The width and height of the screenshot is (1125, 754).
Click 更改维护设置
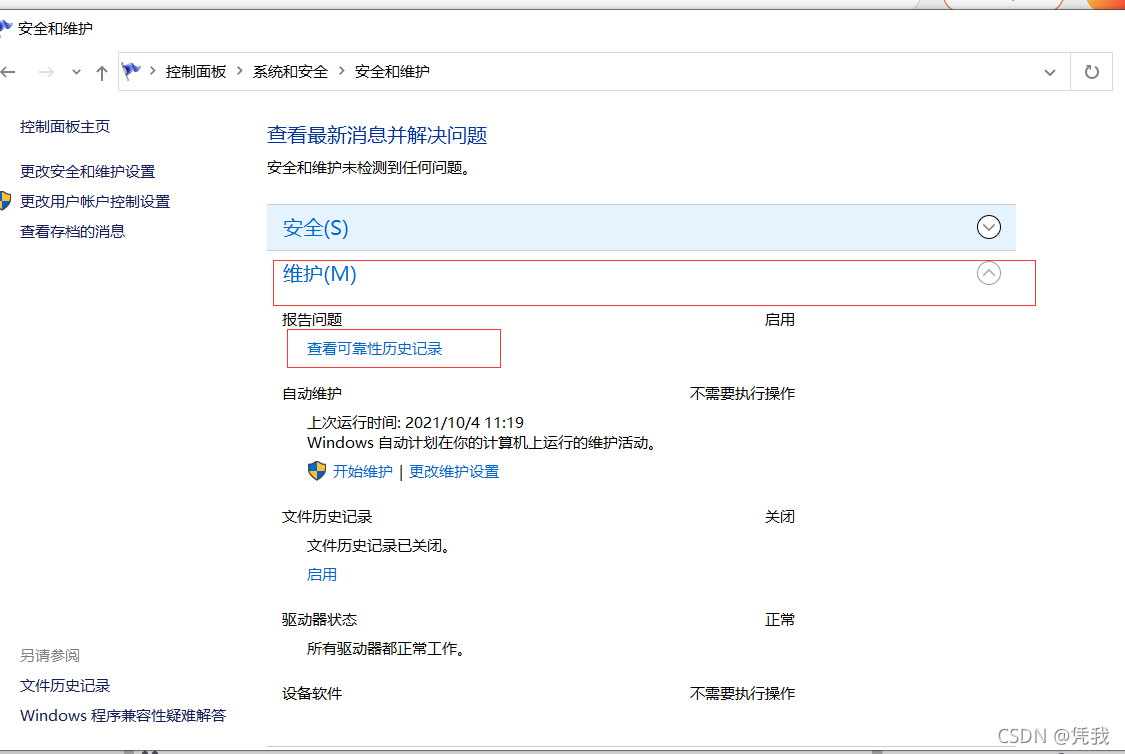coord(454,470)
